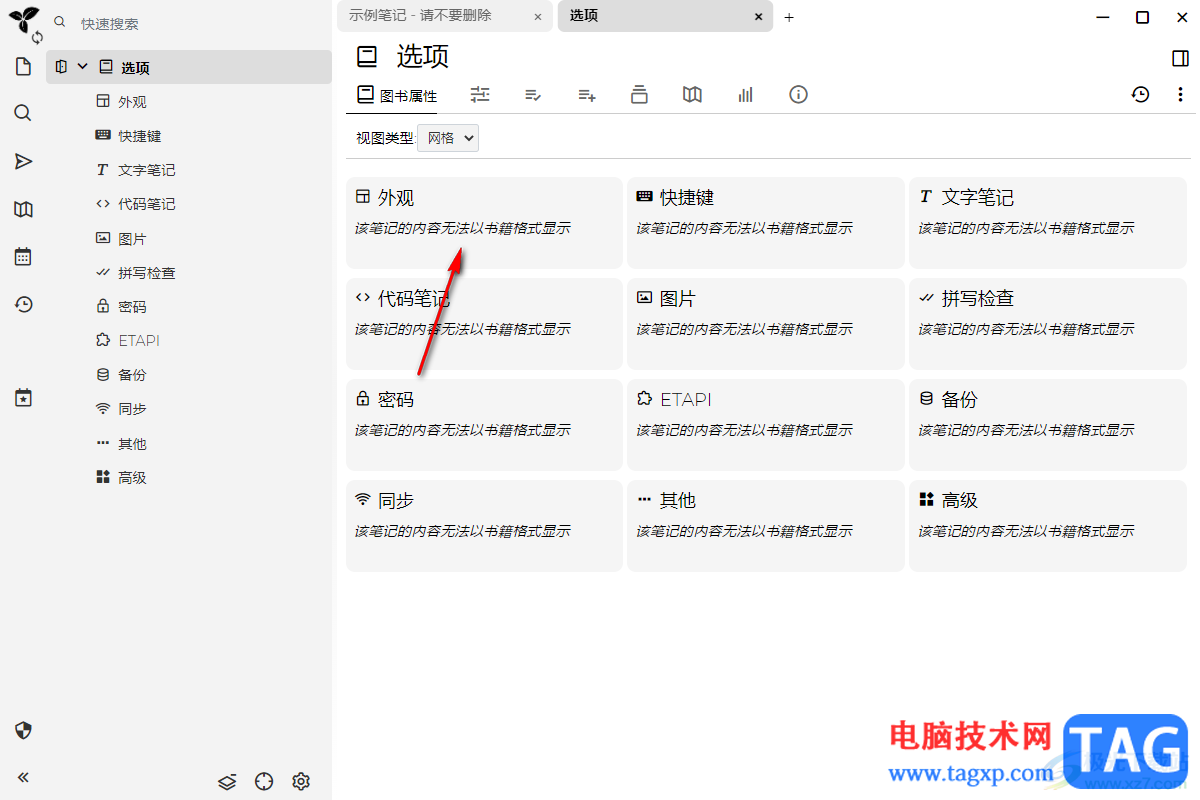
Task: Open the 其他 grid card
Action: (766, 526)
